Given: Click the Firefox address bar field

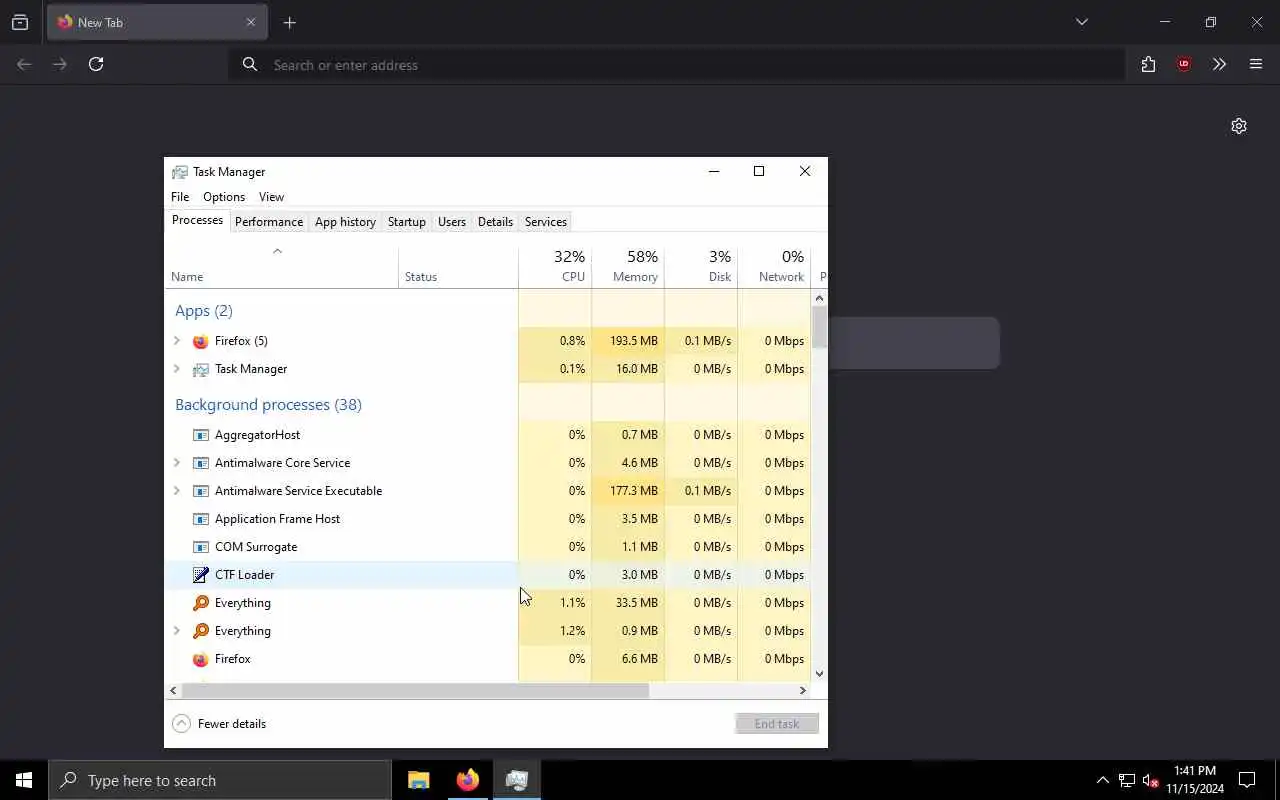Looking at the screenshot, I should pos(677,65).
